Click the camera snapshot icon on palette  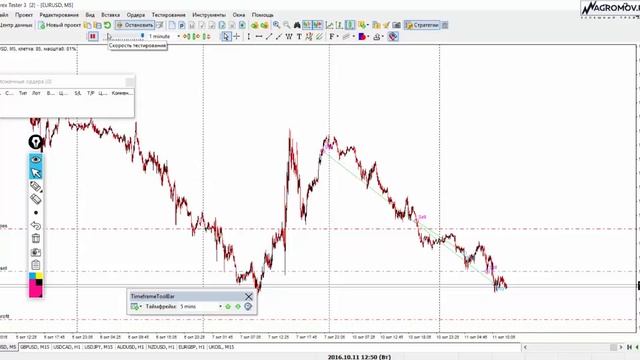36,252
